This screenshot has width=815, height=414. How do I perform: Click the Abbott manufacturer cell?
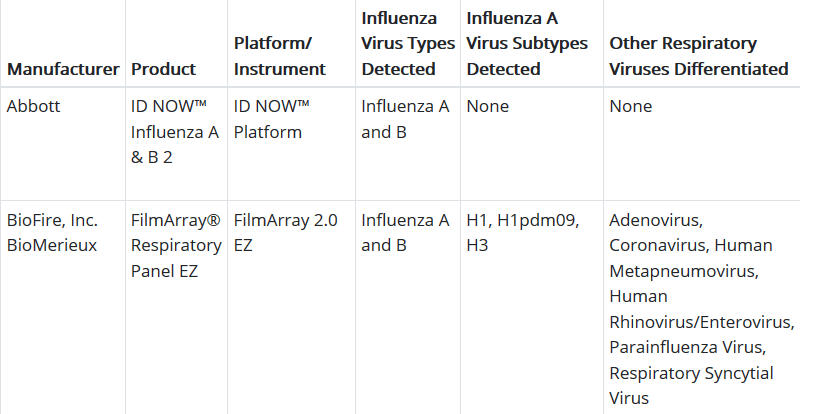pyautogui.click(x=34, y=106)
